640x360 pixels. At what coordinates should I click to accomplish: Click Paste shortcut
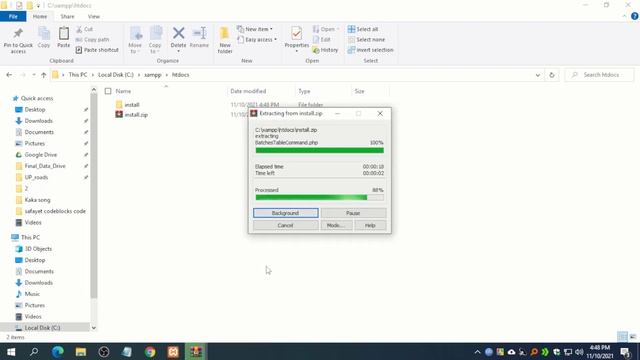pos(97,50)
